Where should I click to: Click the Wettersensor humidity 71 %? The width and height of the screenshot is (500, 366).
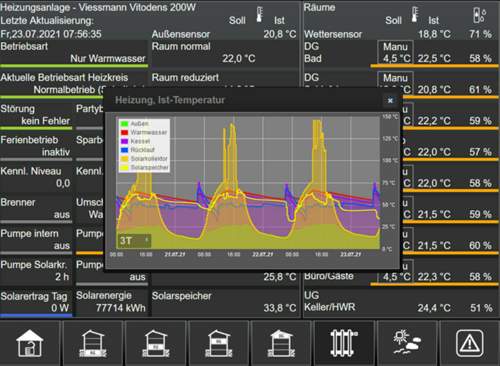480,34
